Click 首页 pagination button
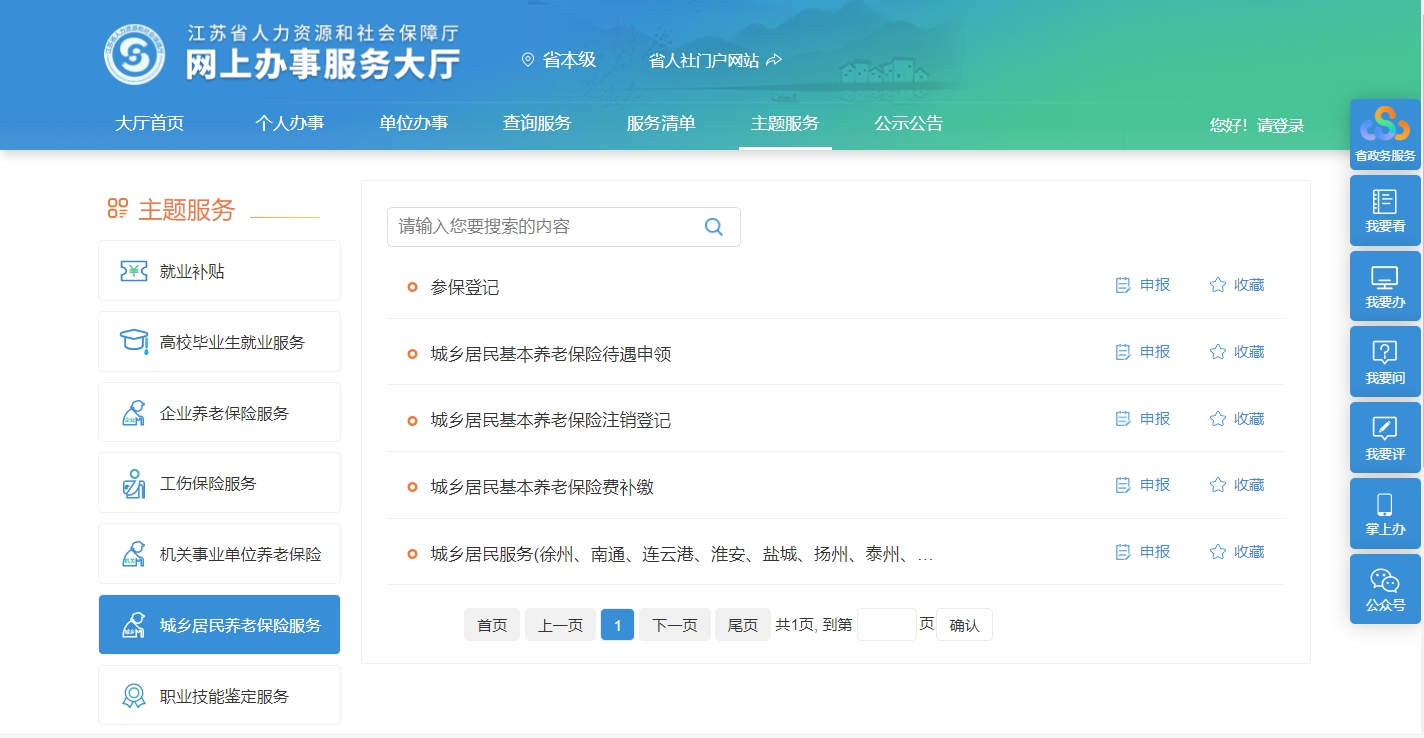Image resolution: width=1424 pixels, height=738 pixels. tap(492, 625)
